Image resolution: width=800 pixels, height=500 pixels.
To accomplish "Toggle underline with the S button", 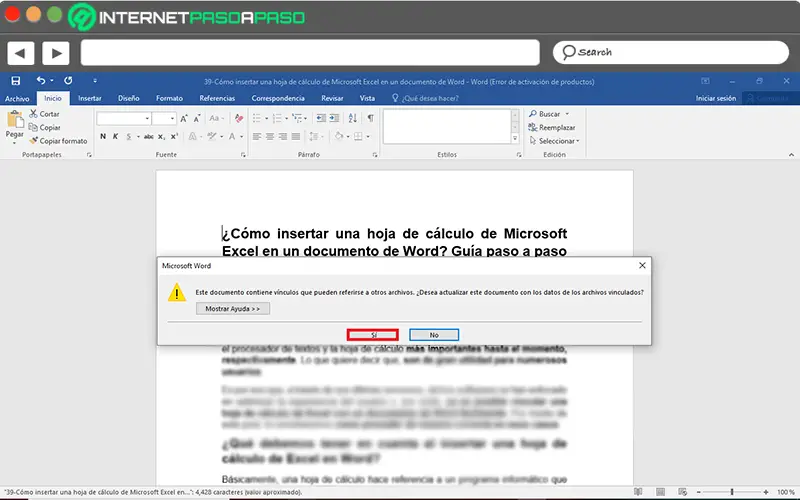I will (129, 136).
